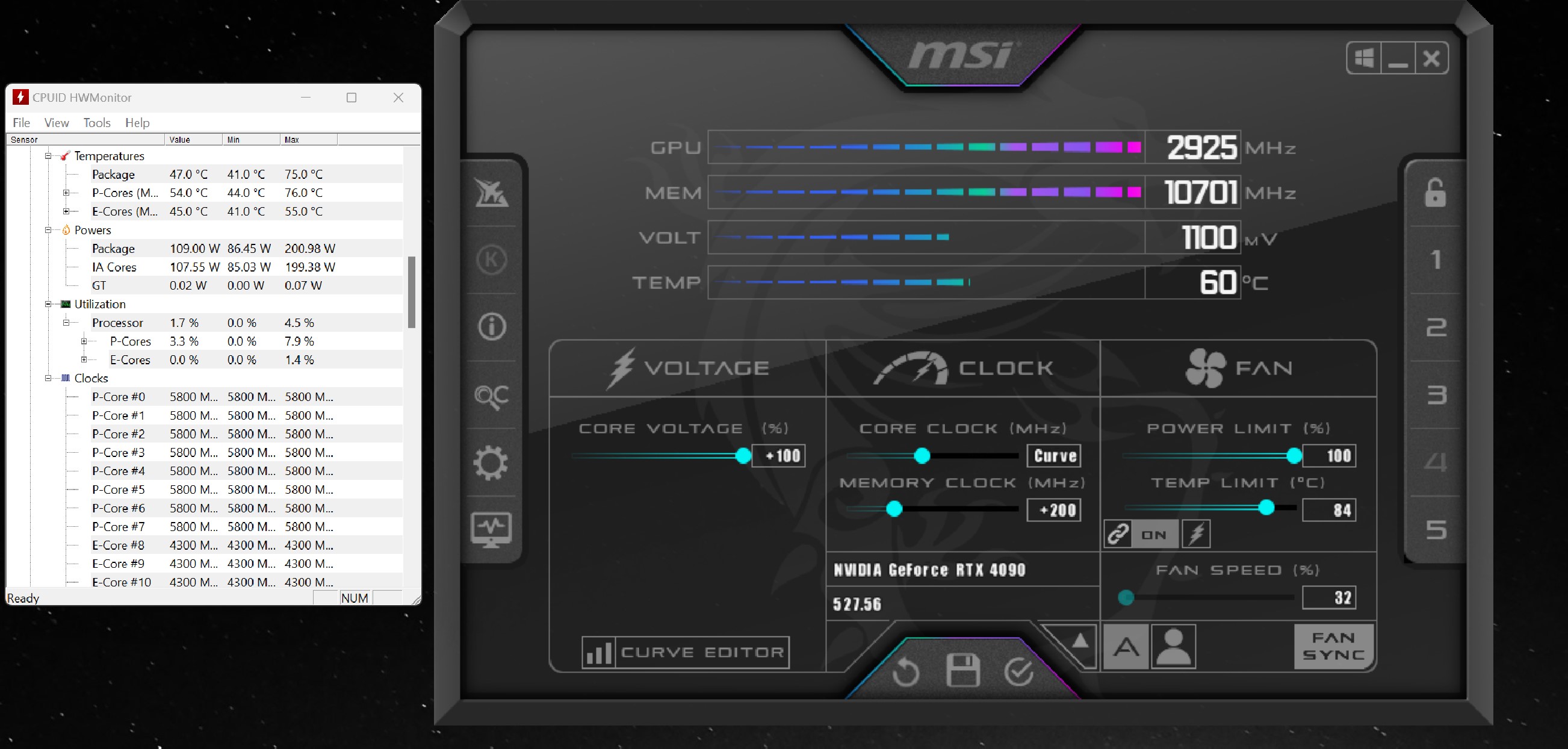The image size is (1568, 749).
Task: Click the Core Clock slider handle
Action: [922, 456]
